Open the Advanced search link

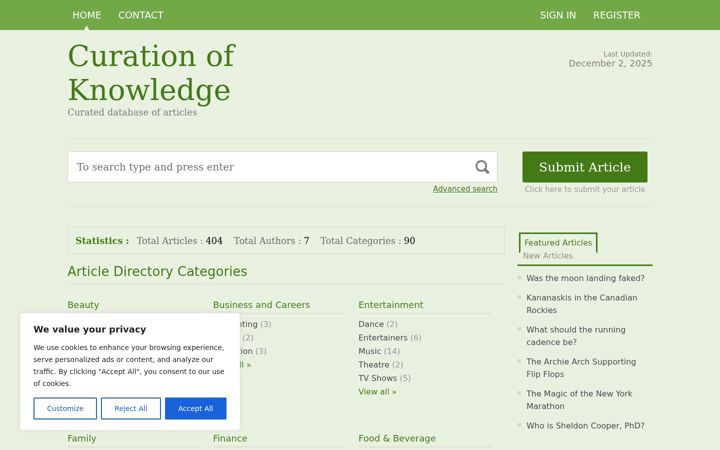point(465,189)
